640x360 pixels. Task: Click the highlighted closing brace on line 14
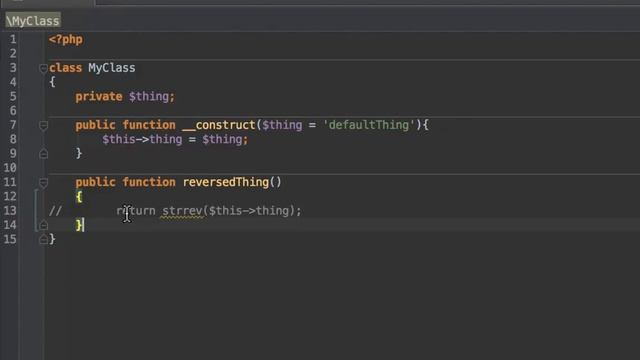[78, 225]
